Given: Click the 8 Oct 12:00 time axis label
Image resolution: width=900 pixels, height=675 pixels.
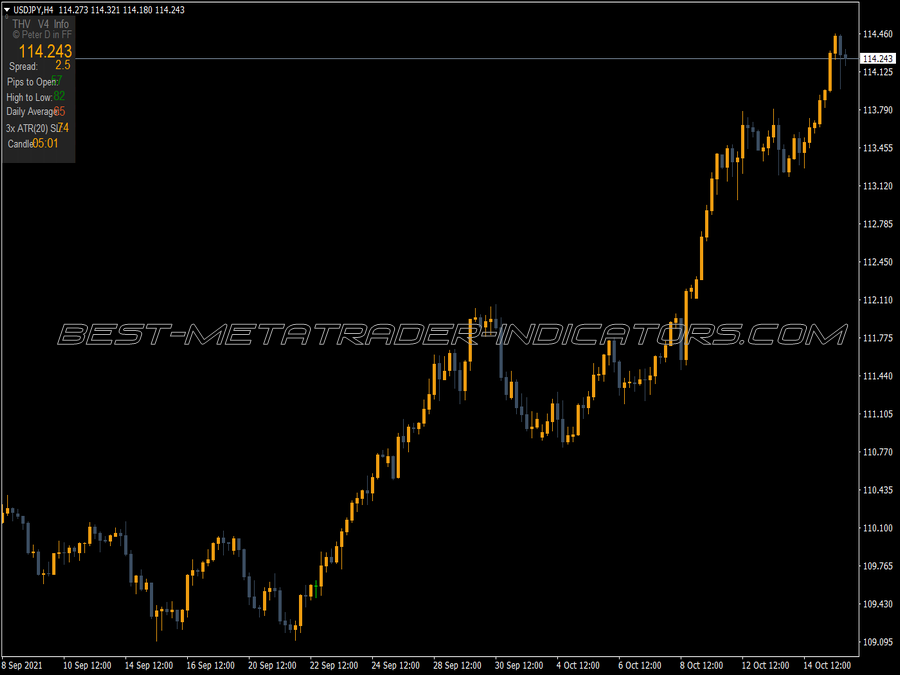Looking at the screenshot, I should [701, 665].
